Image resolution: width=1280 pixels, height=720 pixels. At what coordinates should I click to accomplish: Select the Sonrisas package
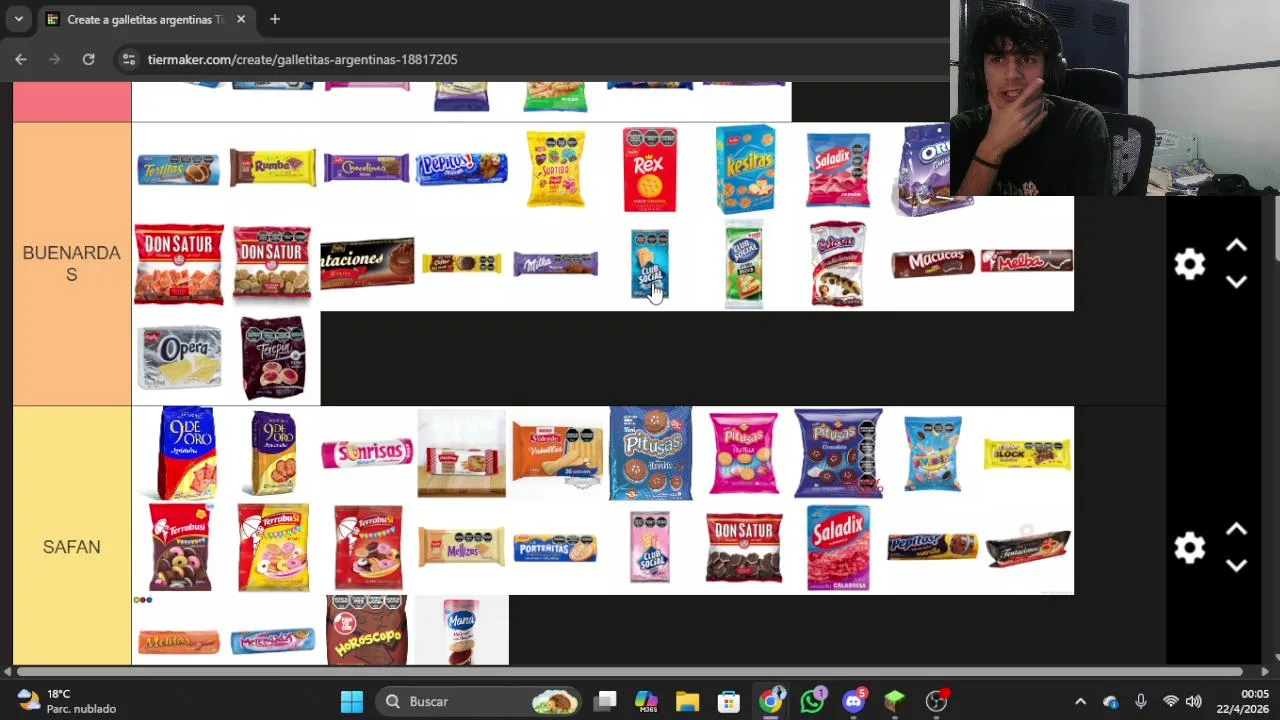(x=367, y=453)
